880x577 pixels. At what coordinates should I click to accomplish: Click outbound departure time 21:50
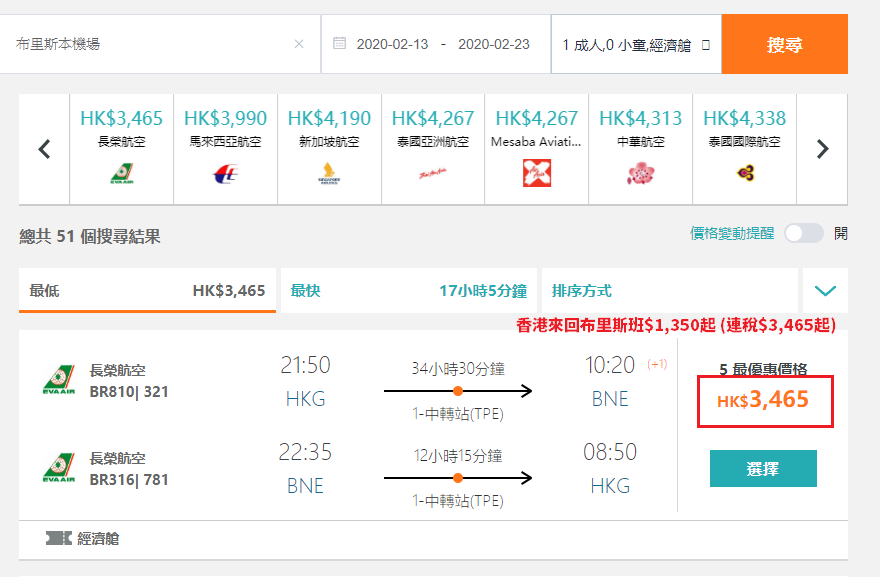tap(305, 365)
